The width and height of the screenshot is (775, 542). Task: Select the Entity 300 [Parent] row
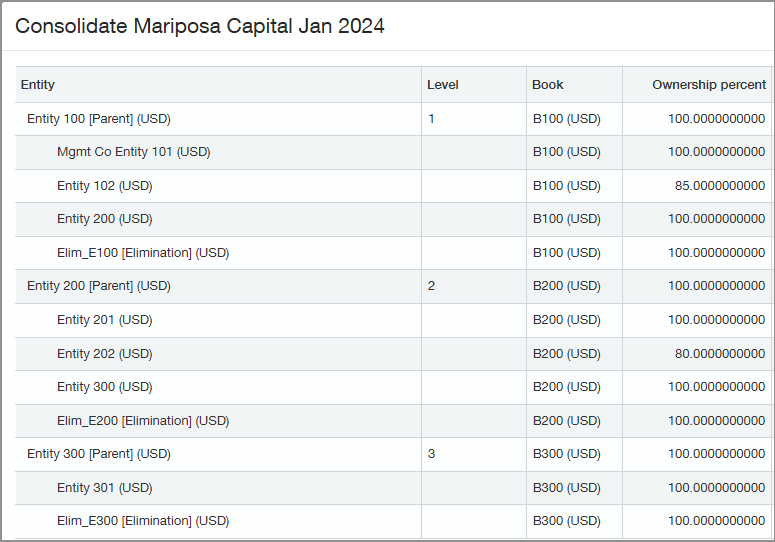[x=99, y=454]
